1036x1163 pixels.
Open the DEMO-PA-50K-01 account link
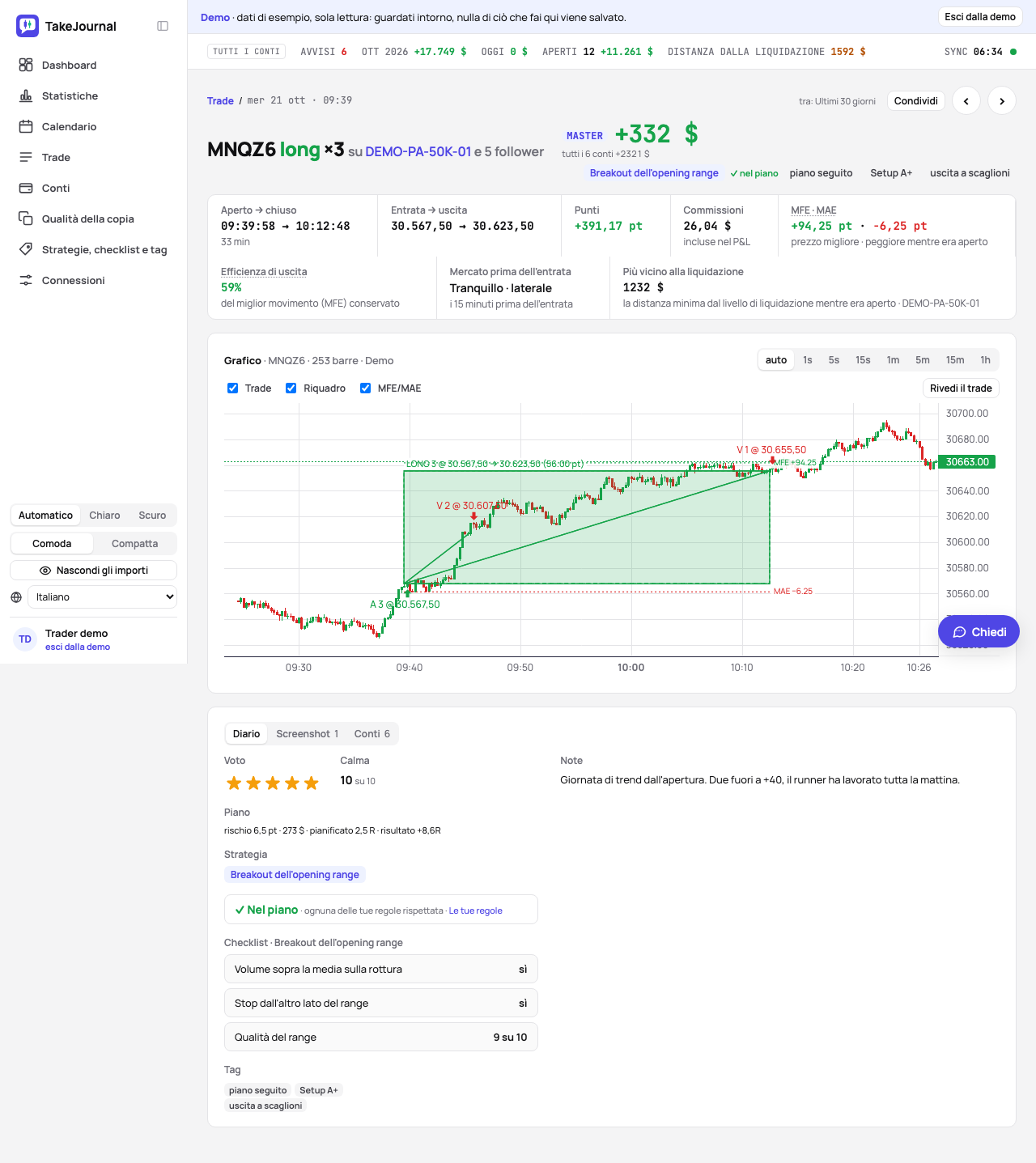[418, 151]
